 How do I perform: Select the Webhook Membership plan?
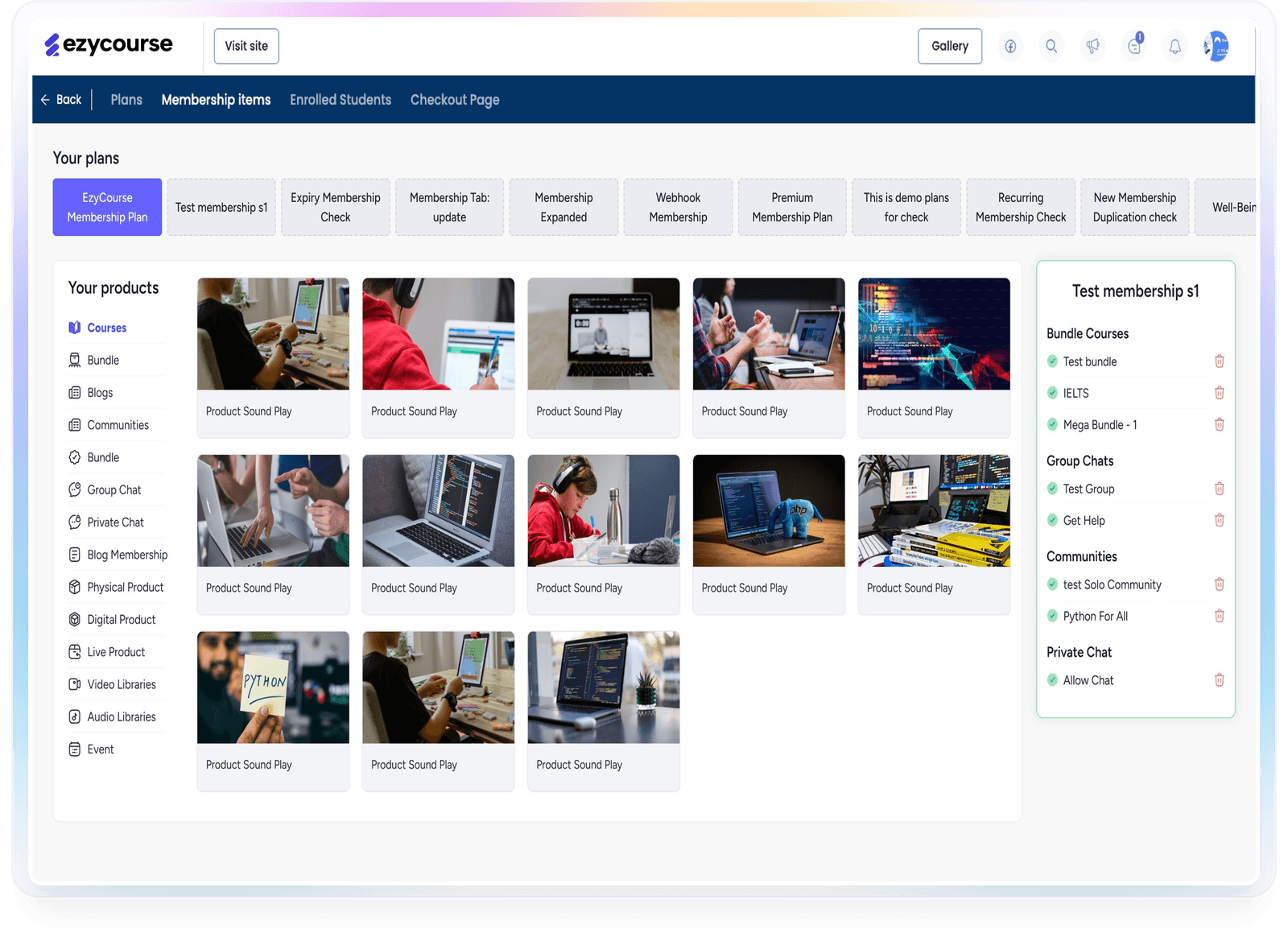tap(678, 207)
